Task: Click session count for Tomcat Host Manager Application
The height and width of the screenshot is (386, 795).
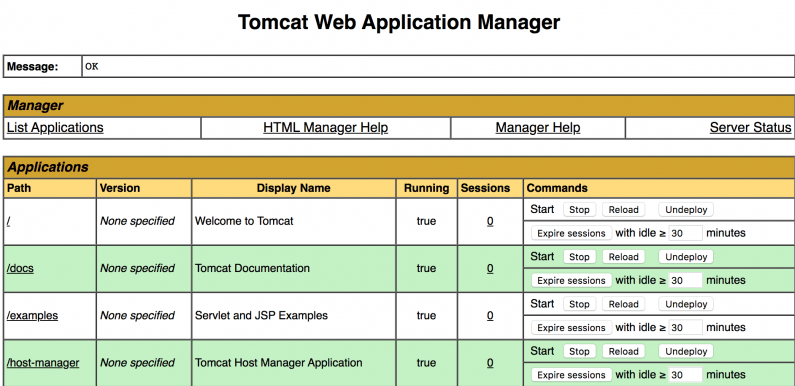Action: pyautogui.click(x=490, y=363)
